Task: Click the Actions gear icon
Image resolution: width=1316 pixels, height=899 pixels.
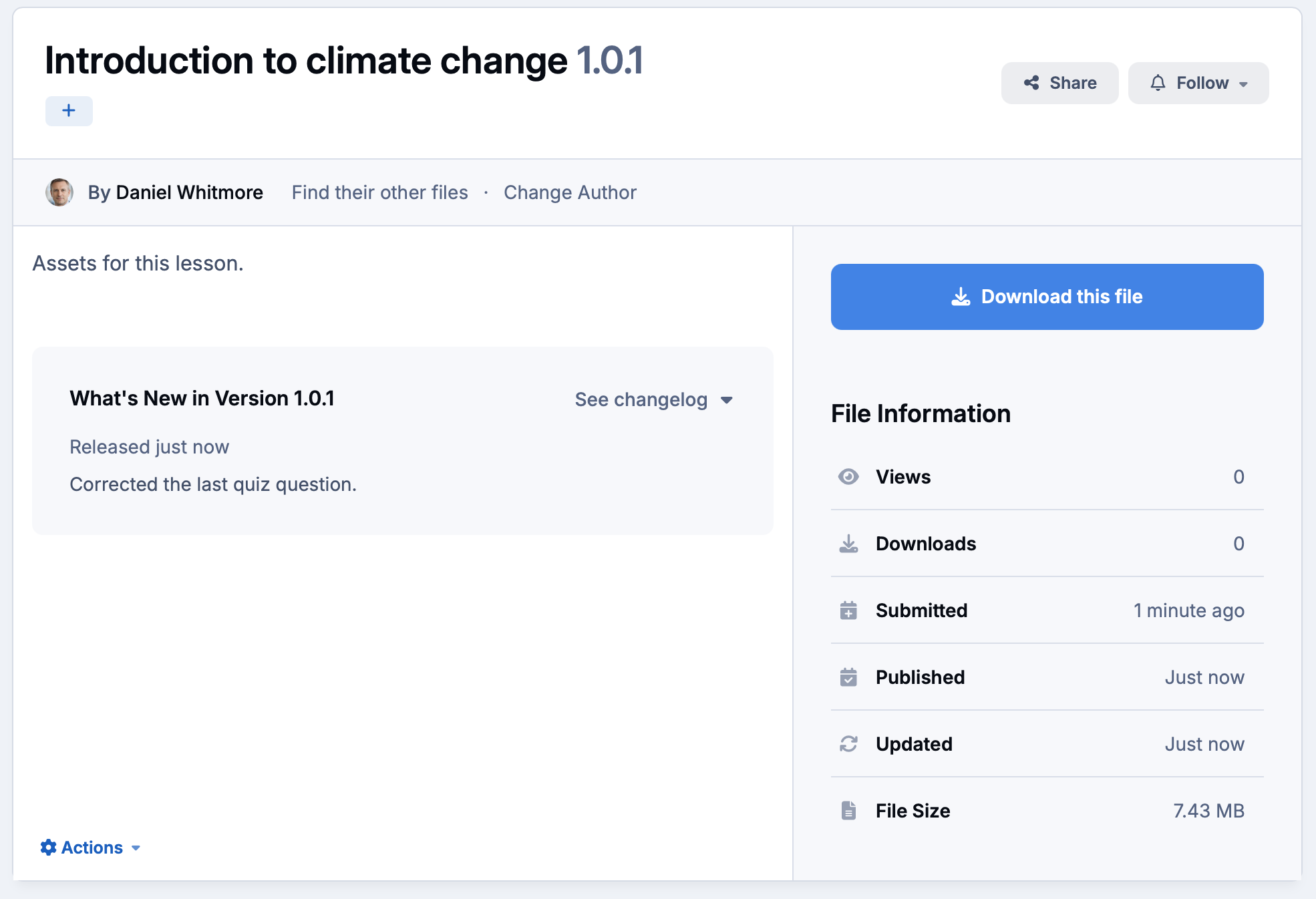Action: pos(48,848)
